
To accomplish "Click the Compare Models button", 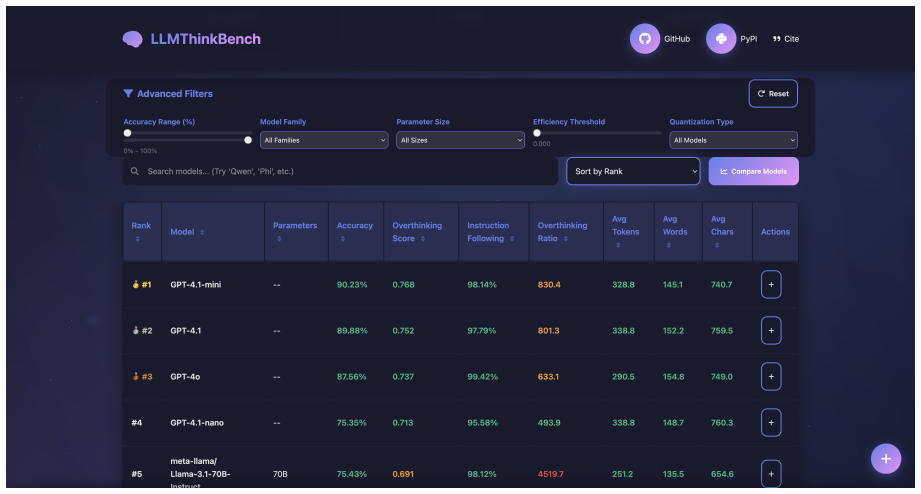I will (753, 171).
